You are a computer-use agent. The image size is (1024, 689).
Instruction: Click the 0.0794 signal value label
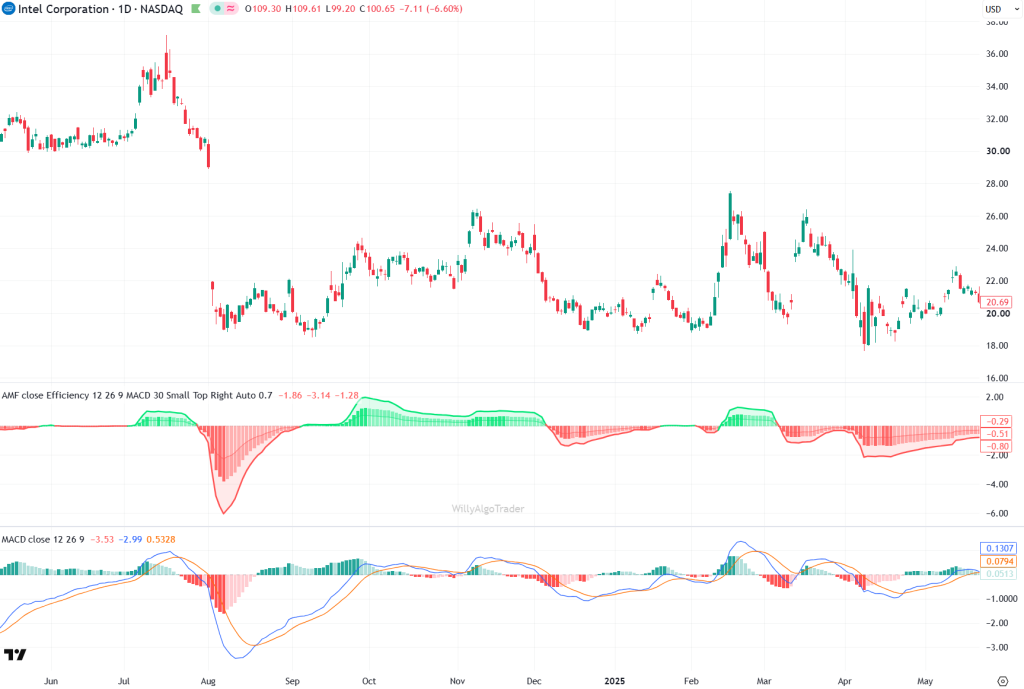click(999, 561)
